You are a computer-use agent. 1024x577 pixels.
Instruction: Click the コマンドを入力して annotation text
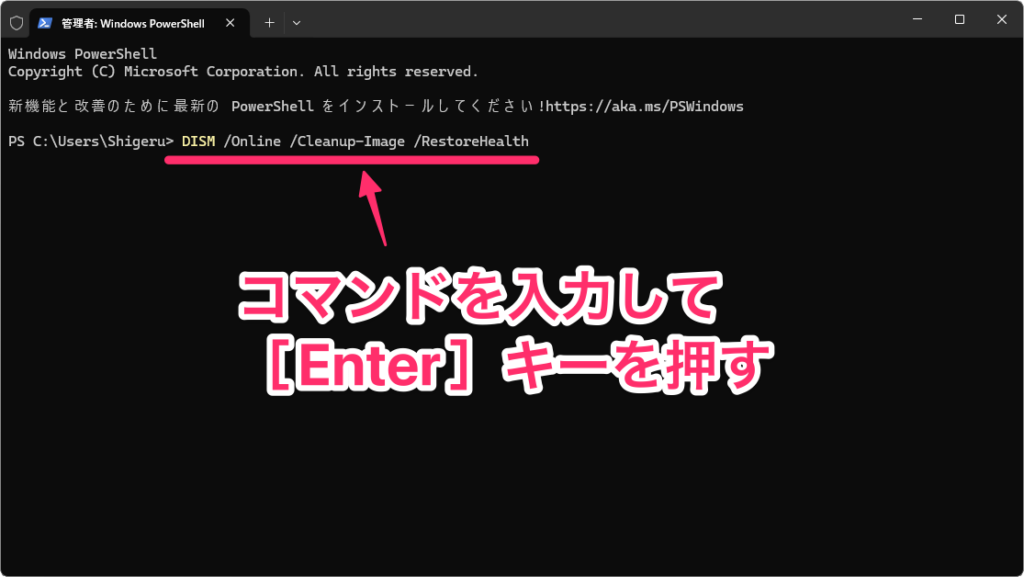pos(477,299)
